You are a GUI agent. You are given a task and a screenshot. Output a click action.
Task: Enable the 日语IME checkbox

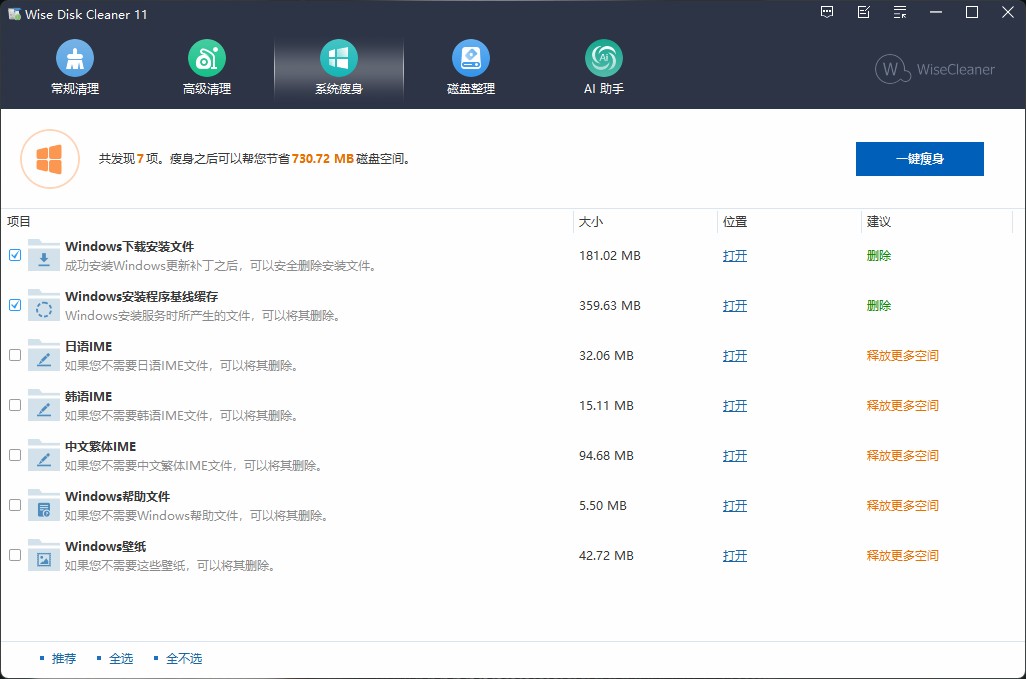point(15,355)
